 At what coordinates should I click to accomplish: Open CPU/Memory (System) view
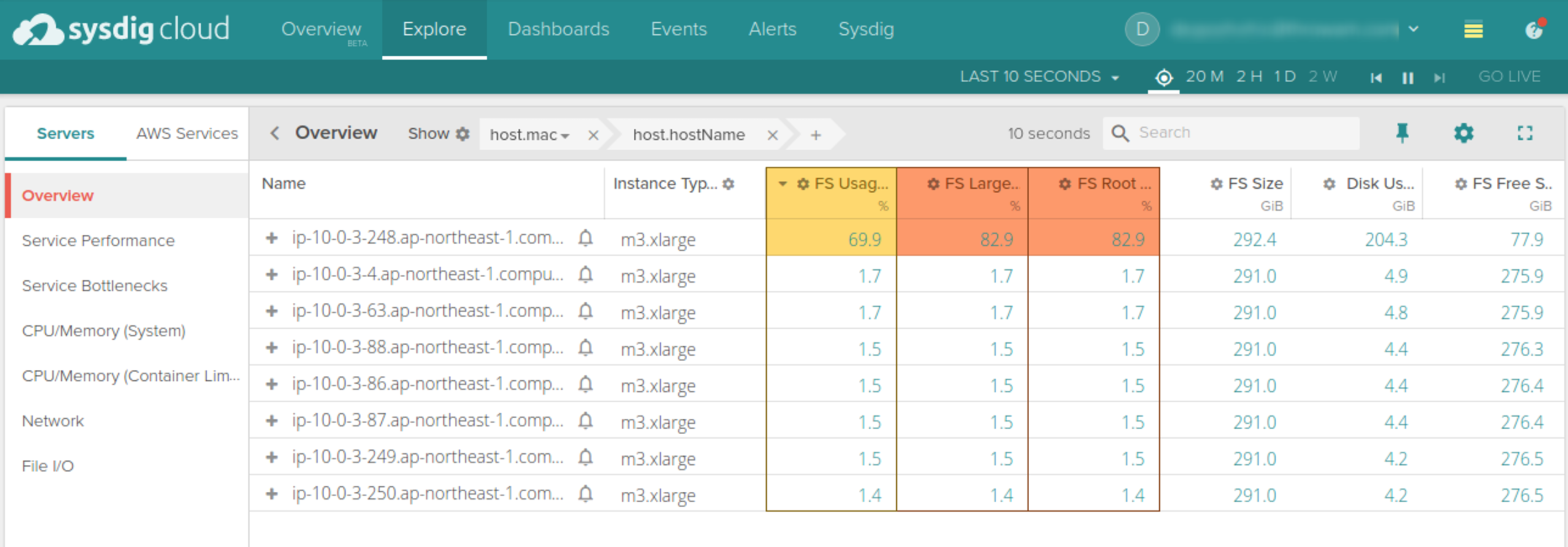pos(104,331)
